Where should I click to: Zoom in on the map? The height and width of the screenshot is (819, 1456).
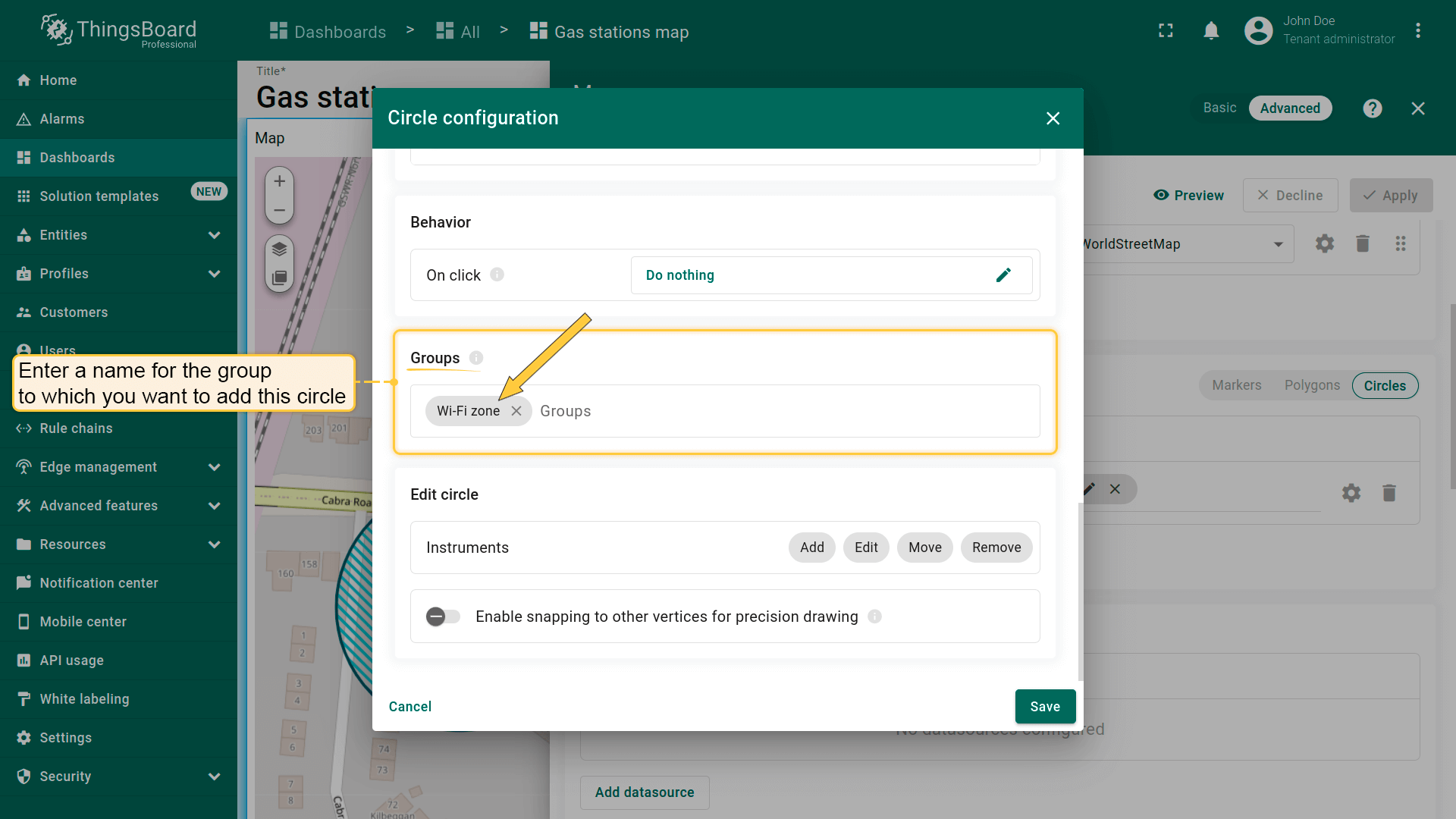(x=279, y=181)
